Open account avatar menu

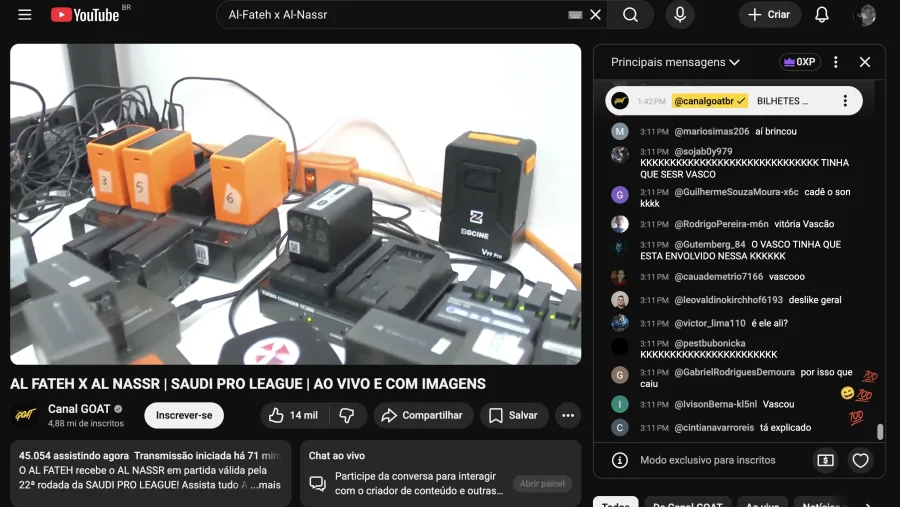click(x=865, y=14)
